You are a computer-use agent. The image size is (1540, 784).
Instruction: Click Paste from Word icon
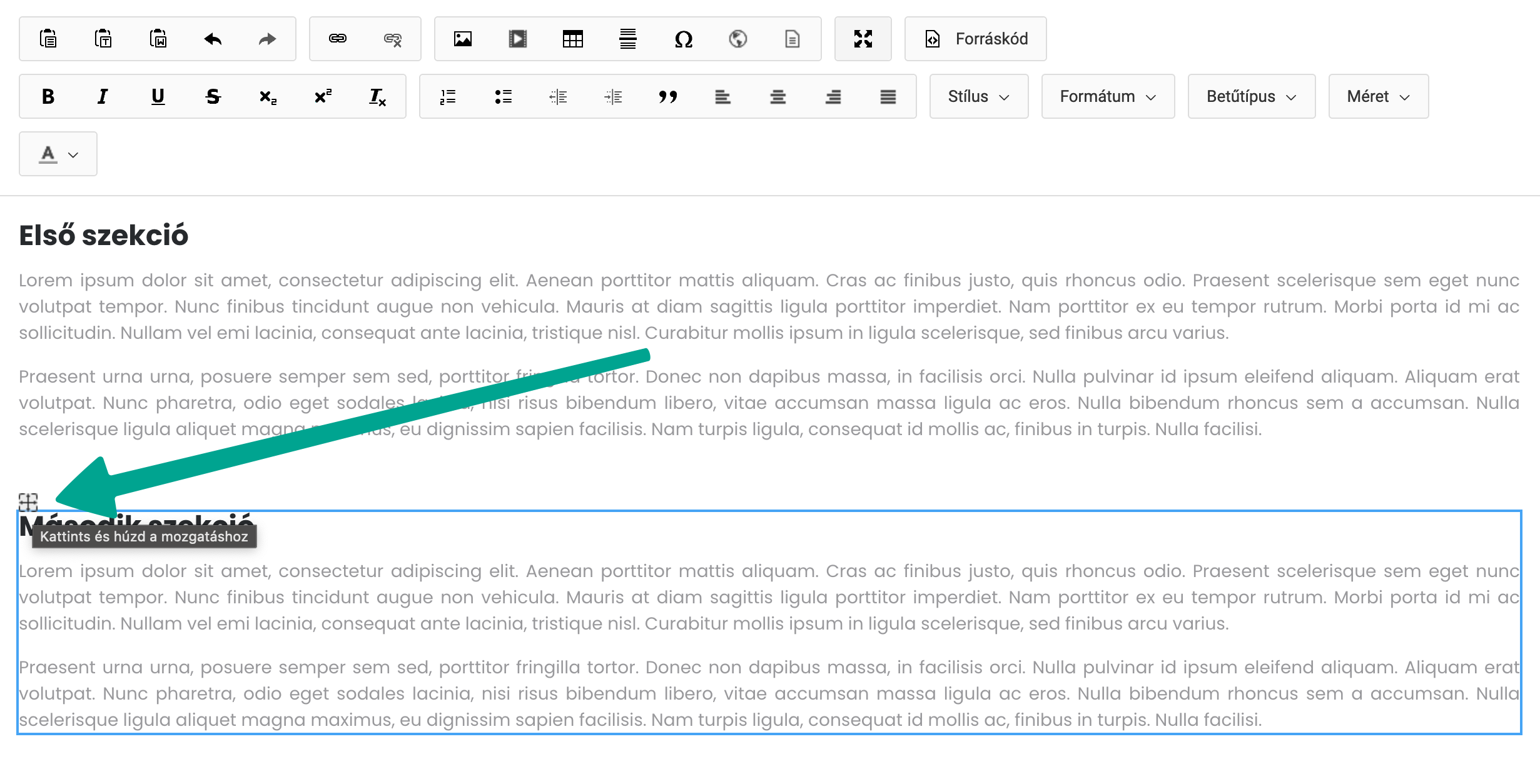158,39
